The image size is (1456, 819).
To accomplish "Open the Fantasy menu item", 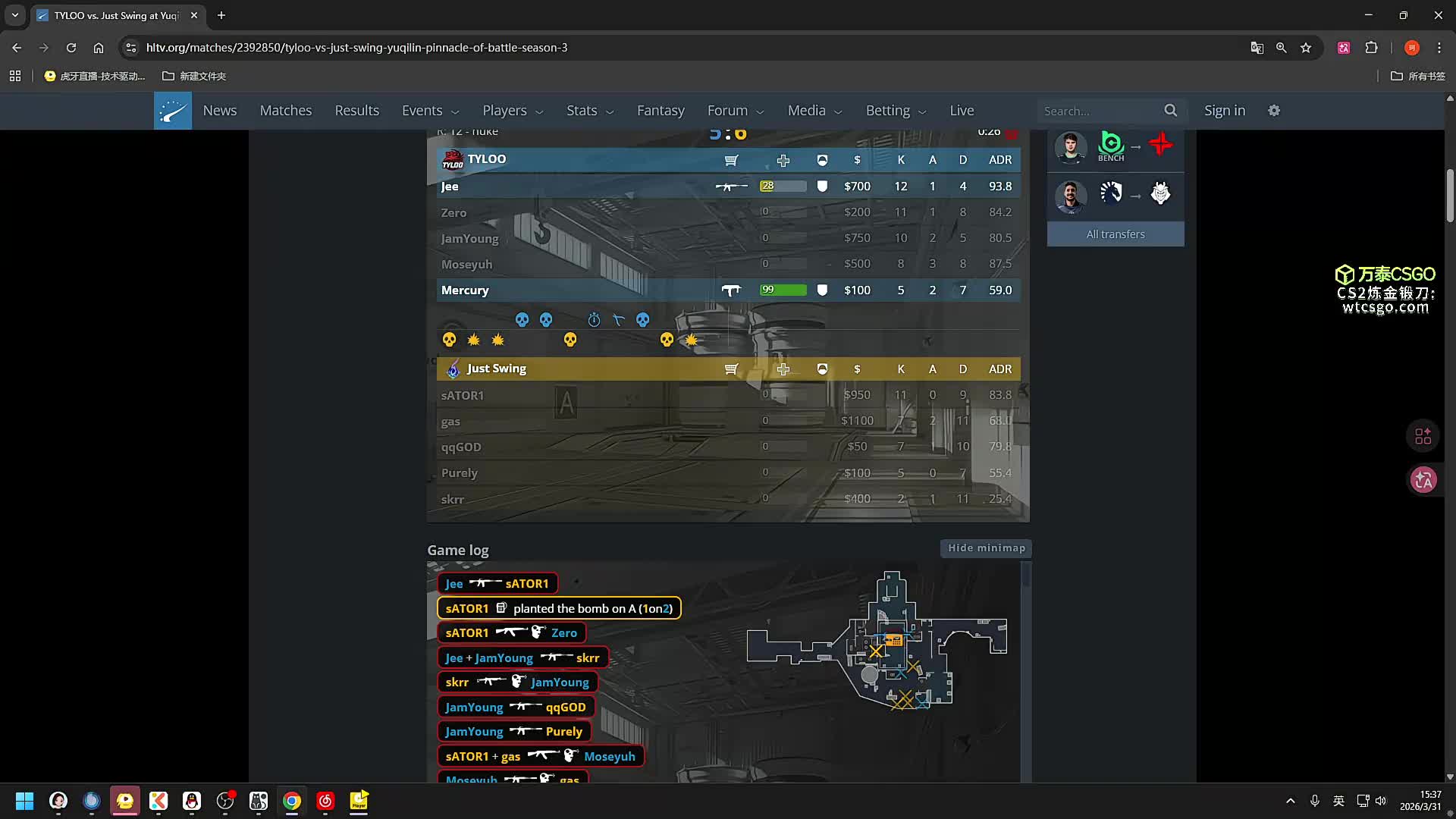I will 661,111.
